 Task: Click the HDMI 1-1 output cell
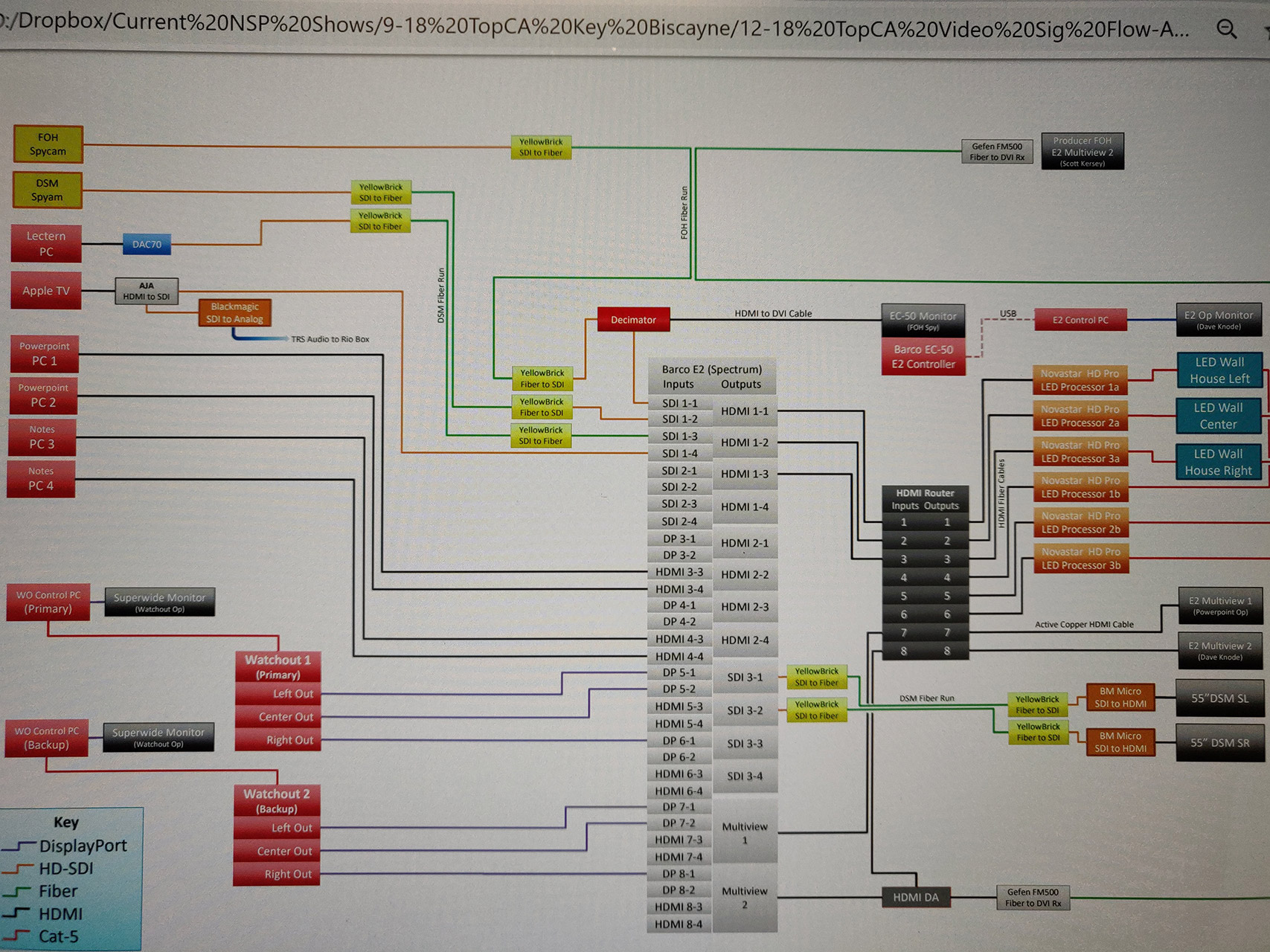tap(745, 411)
